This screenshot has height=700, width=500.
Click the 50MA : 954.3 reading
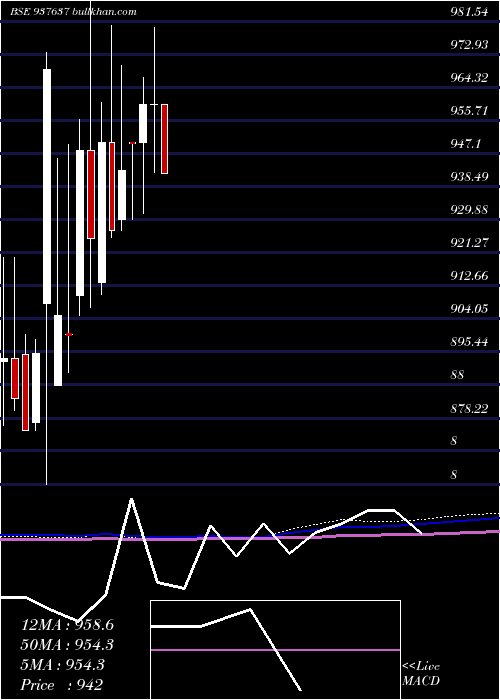(x=67, y=645)
